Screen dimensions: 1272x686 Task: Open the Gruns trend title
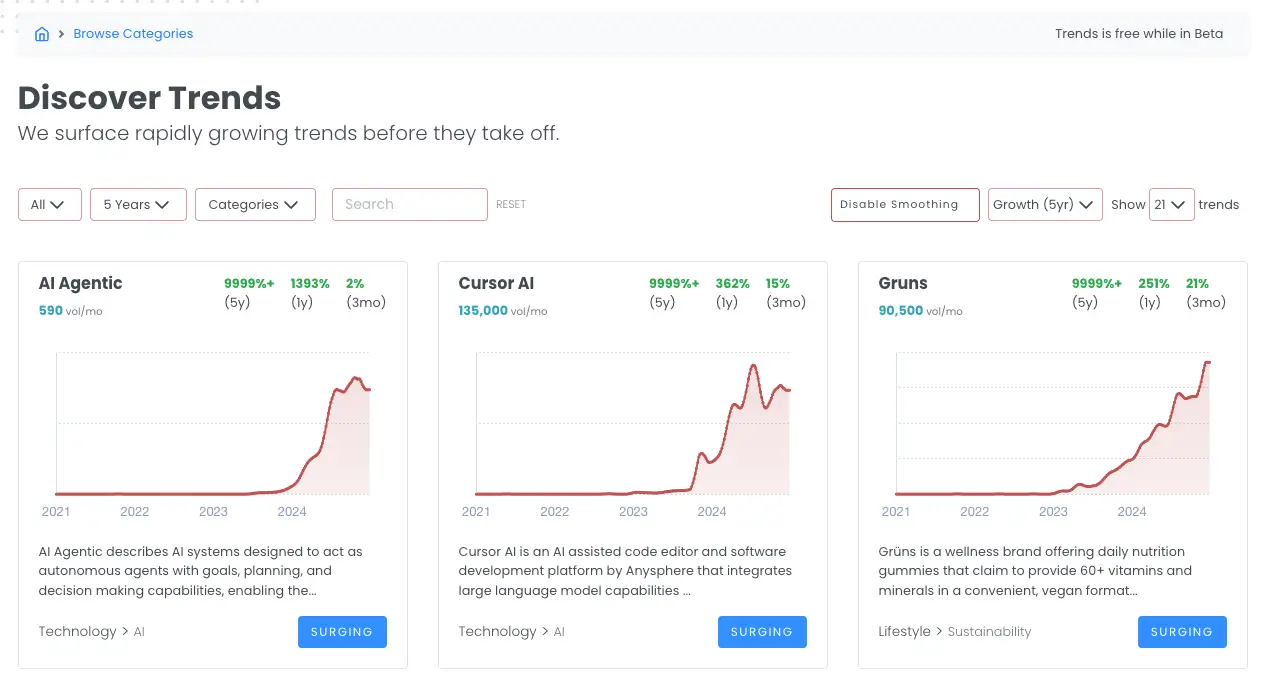tap(903, 284)
